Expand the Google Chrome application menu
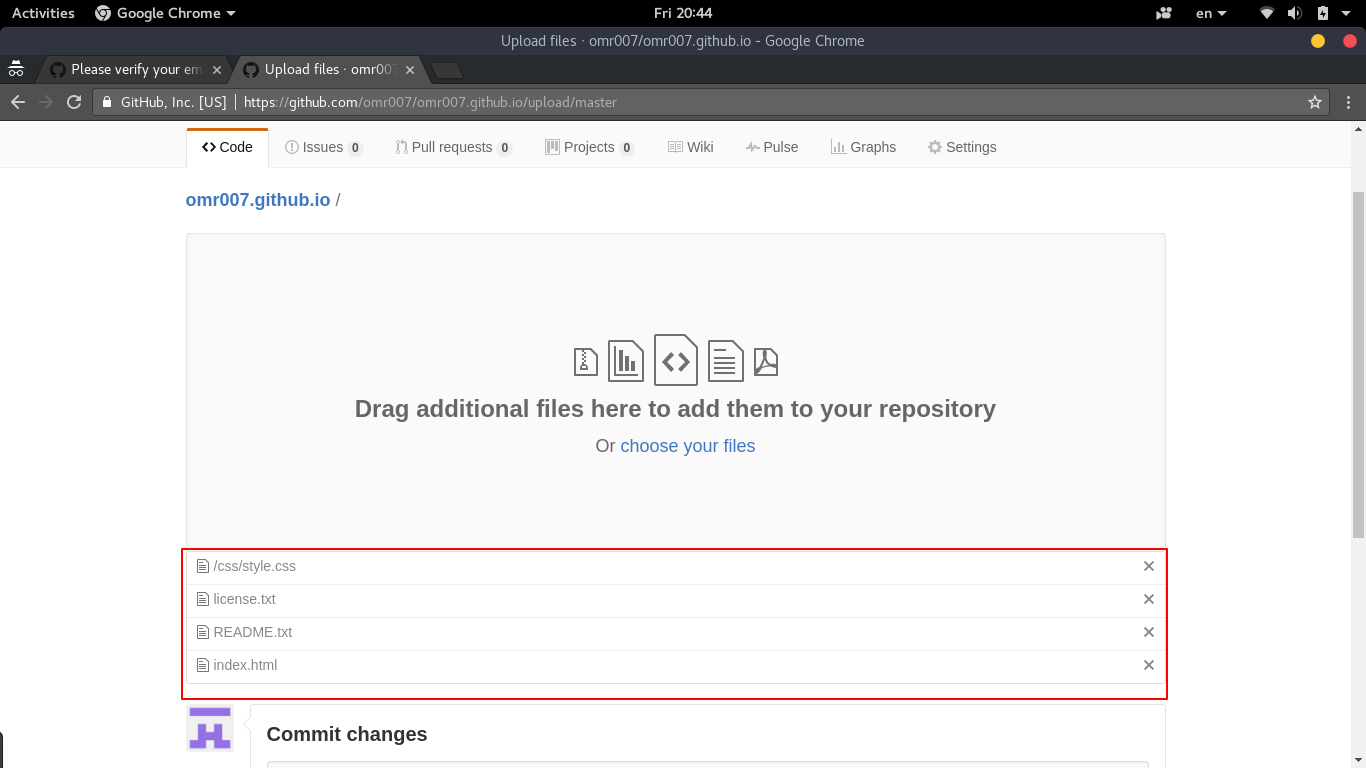This screenshot has width=1366, height=768. coord(165,13)
